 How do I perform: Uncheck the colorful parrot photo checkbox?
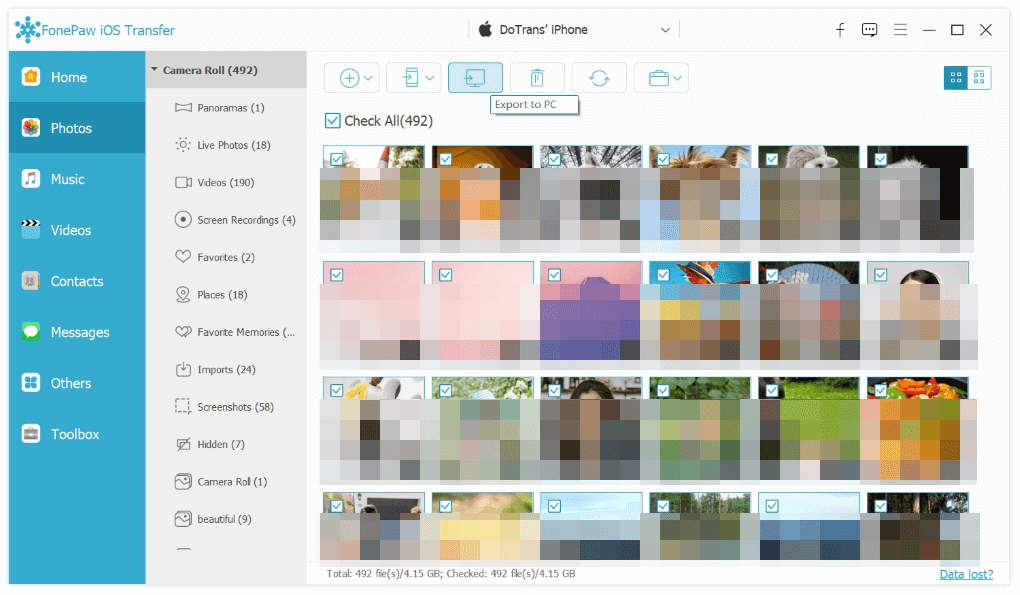(x=663, y=275)
